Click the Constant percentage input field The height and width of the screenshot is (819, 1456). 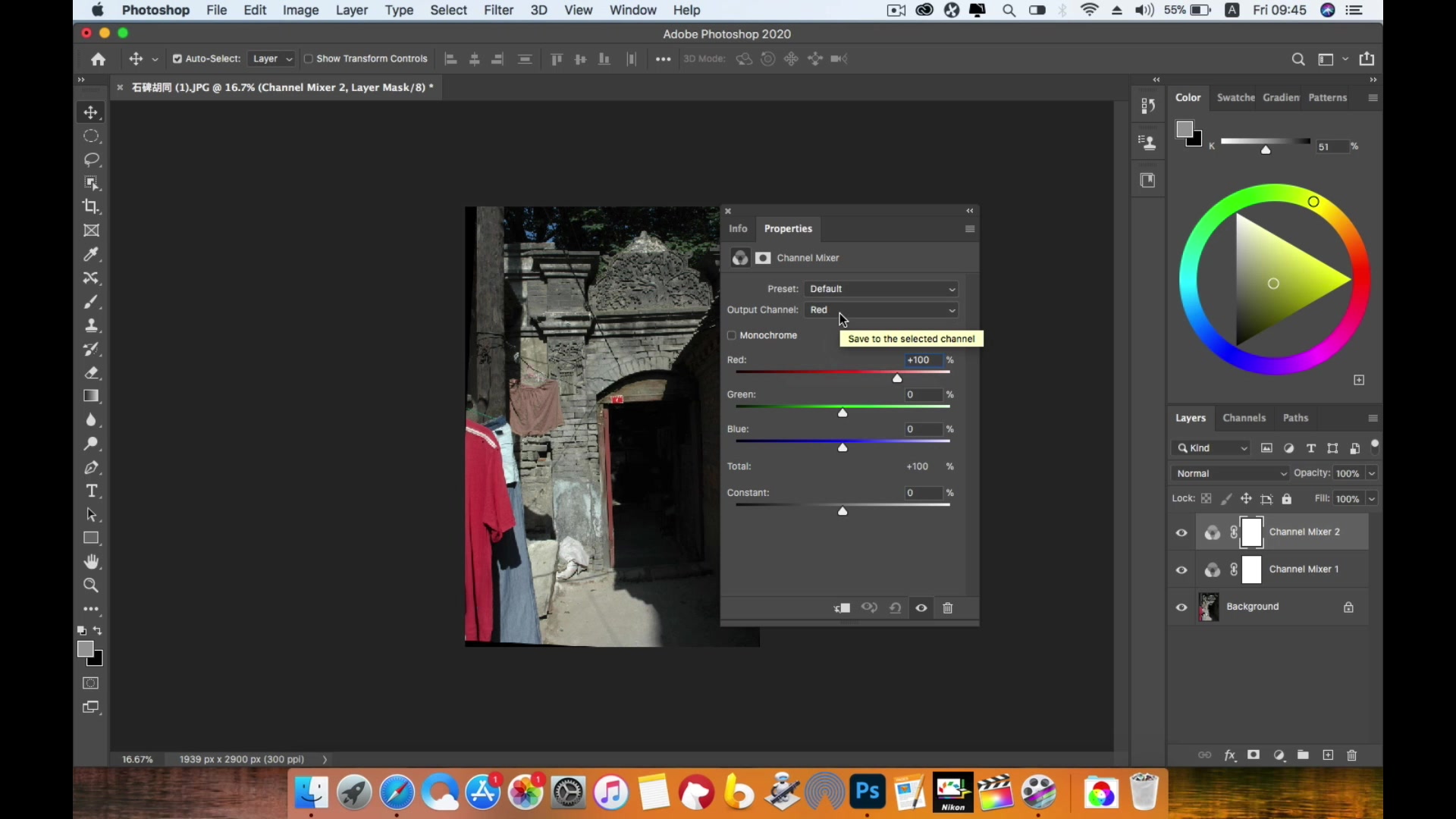[923, 493]
